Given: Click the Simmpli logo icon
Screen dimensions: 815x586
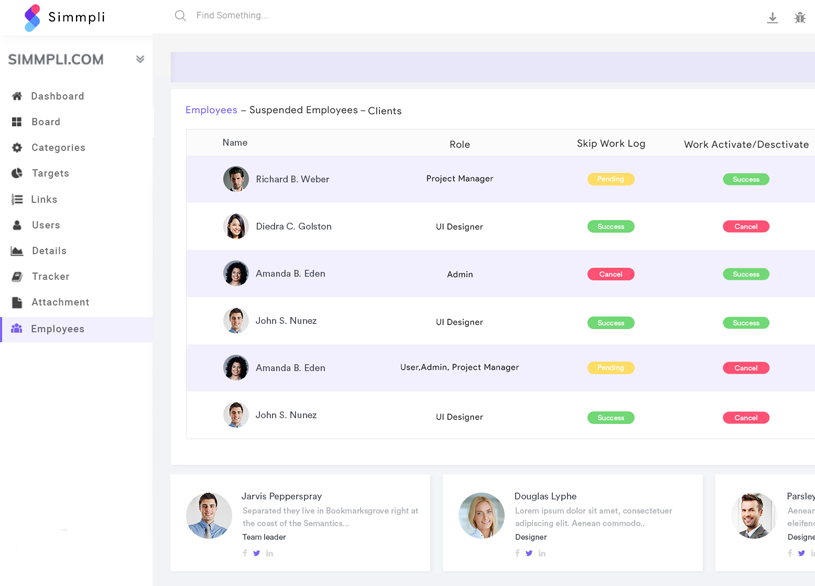Looking at the screenshot, I should [x=33, y=17].
